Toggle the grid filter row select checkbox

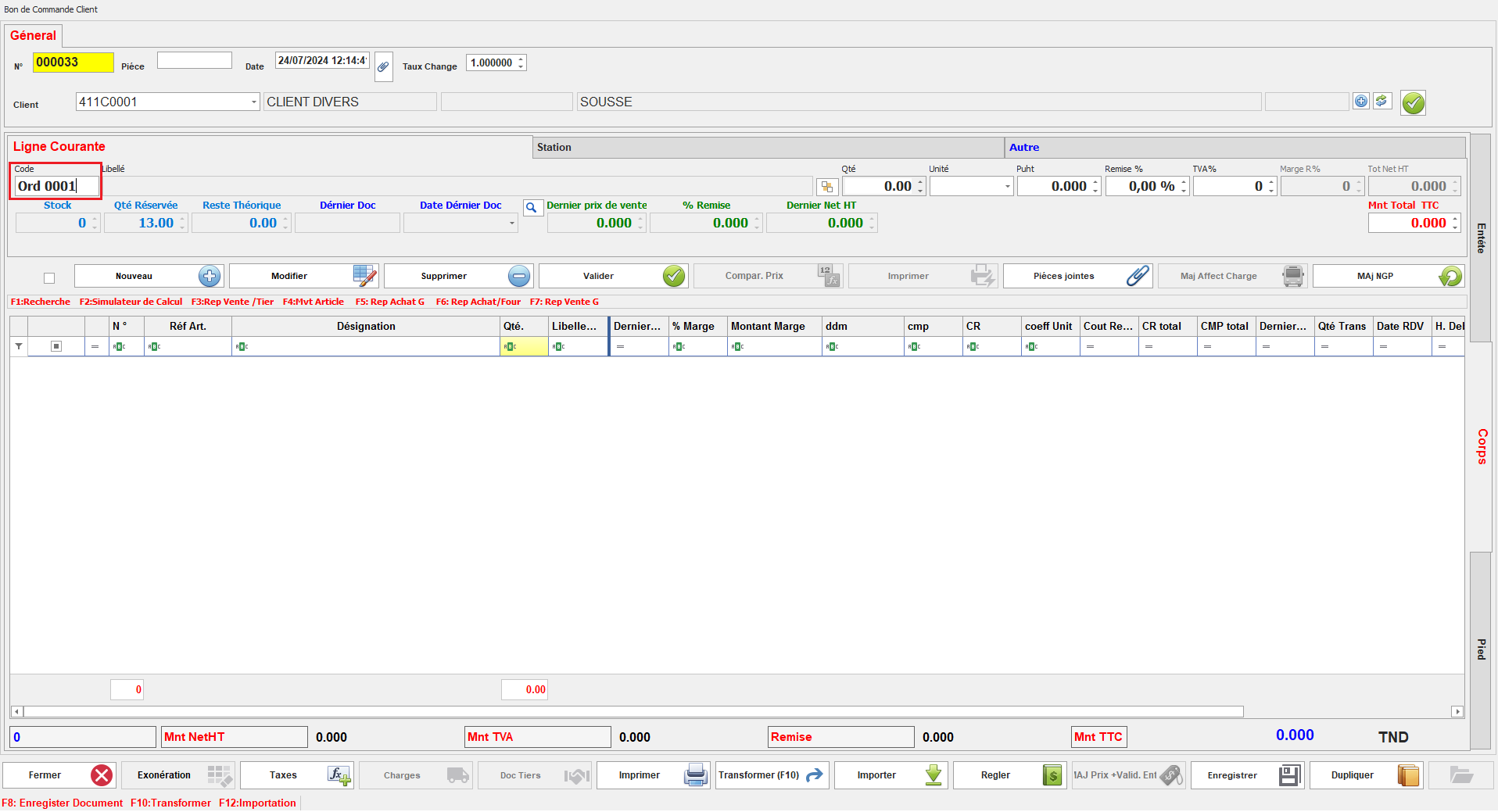tap(56, 346)
